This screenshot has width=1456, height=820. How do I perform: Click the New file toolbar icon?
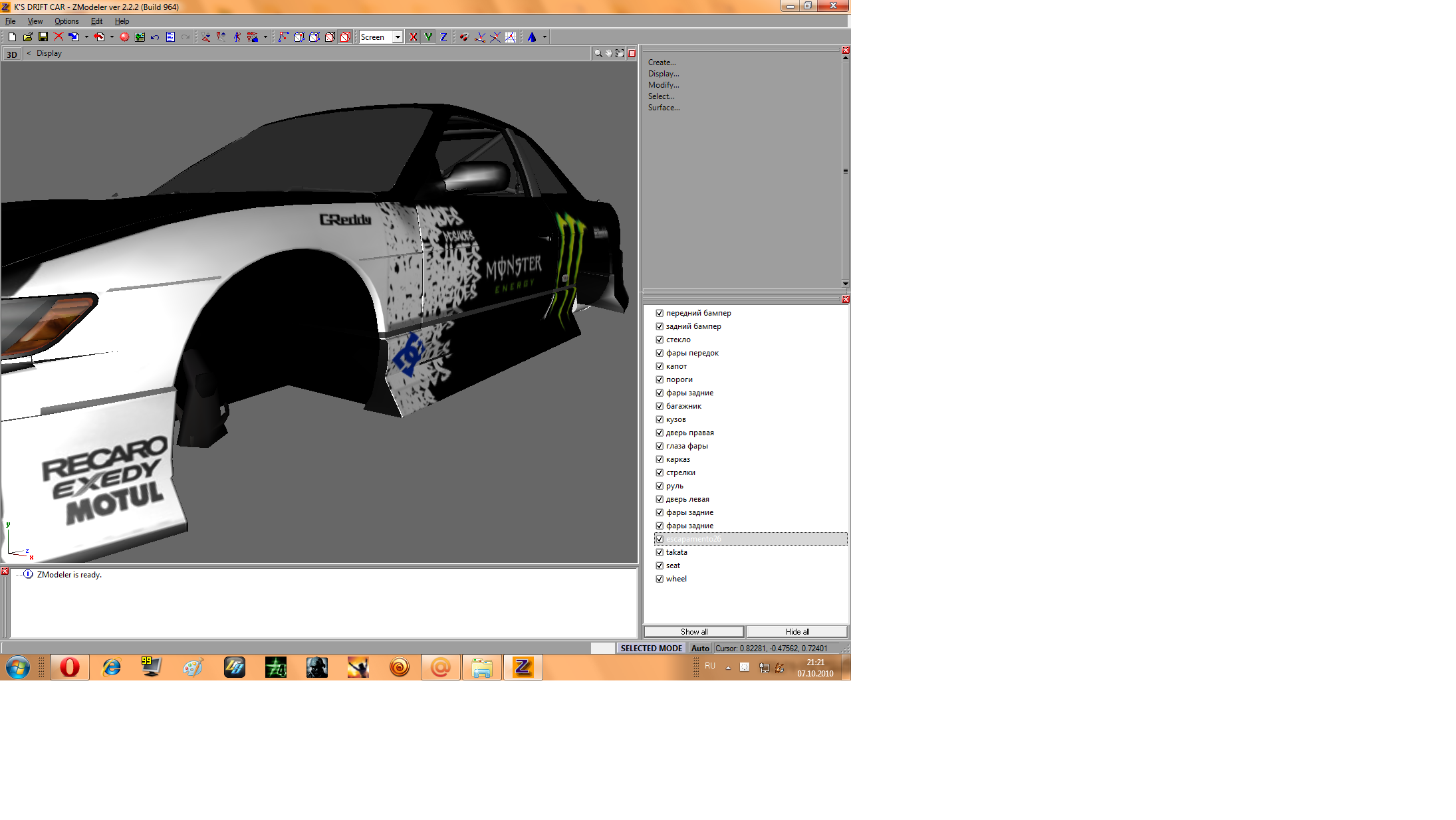(x=12, y=37)
